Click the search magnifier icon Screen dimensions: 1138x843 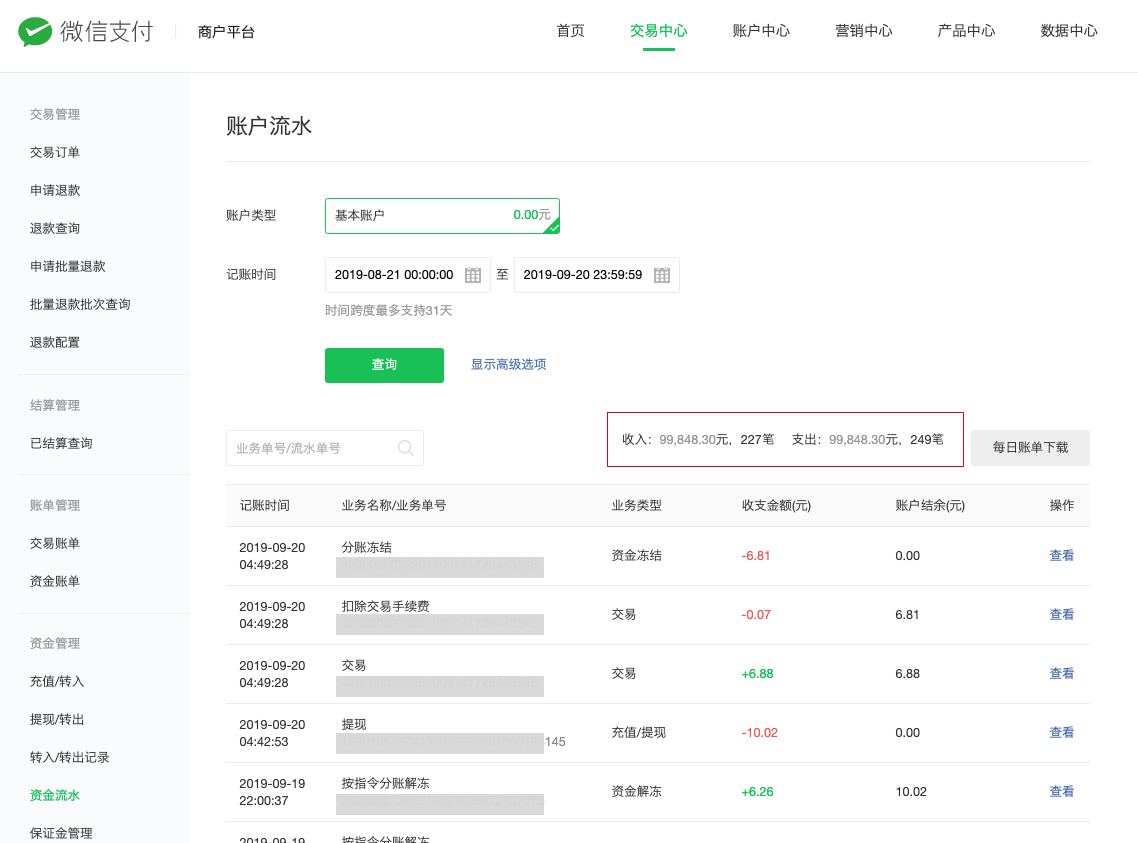pyautogui.click(x=406, y=448)
